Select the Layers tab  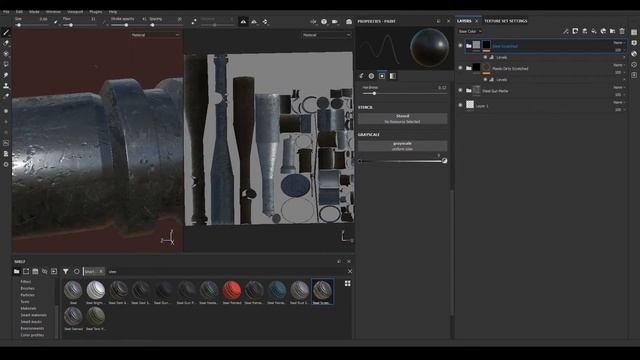(x=464, y=21)
